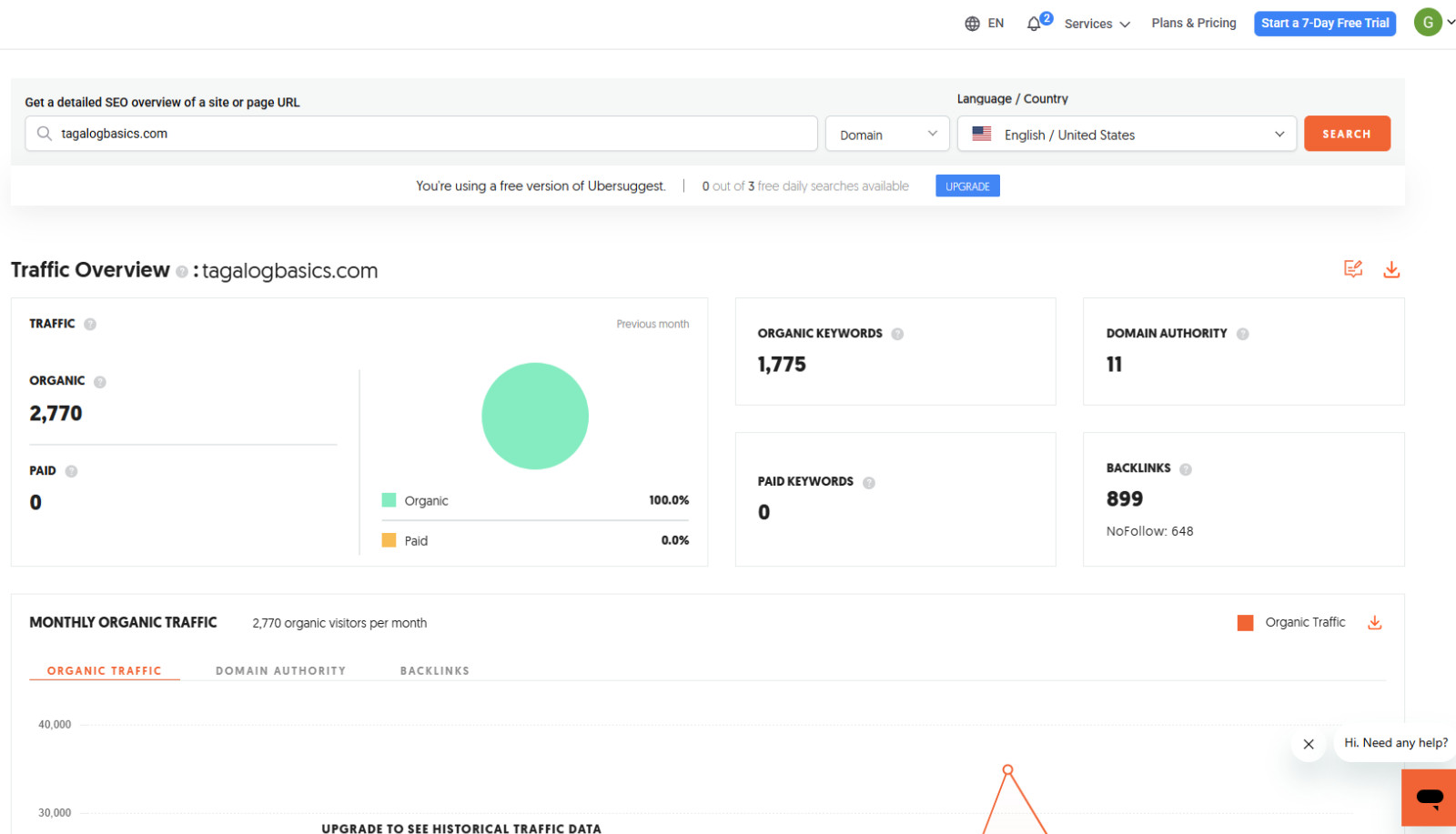Open Plans & Pricing

pyautogui.click(x=1194, y=23)
